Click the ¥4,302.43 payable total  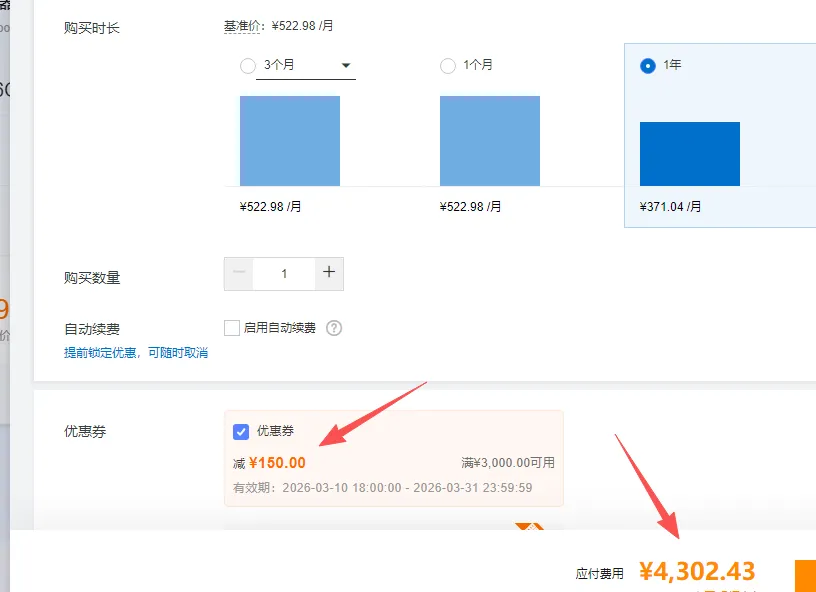click(x=697, y=571)
